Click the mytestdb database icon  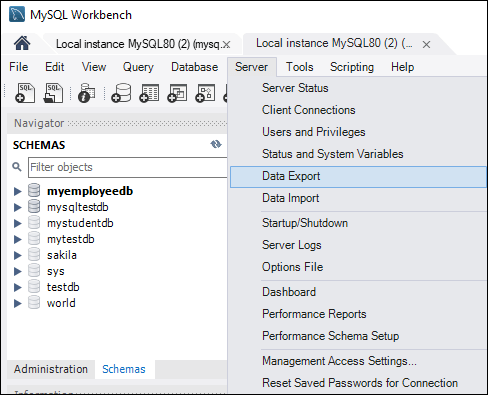coord(34,238)
